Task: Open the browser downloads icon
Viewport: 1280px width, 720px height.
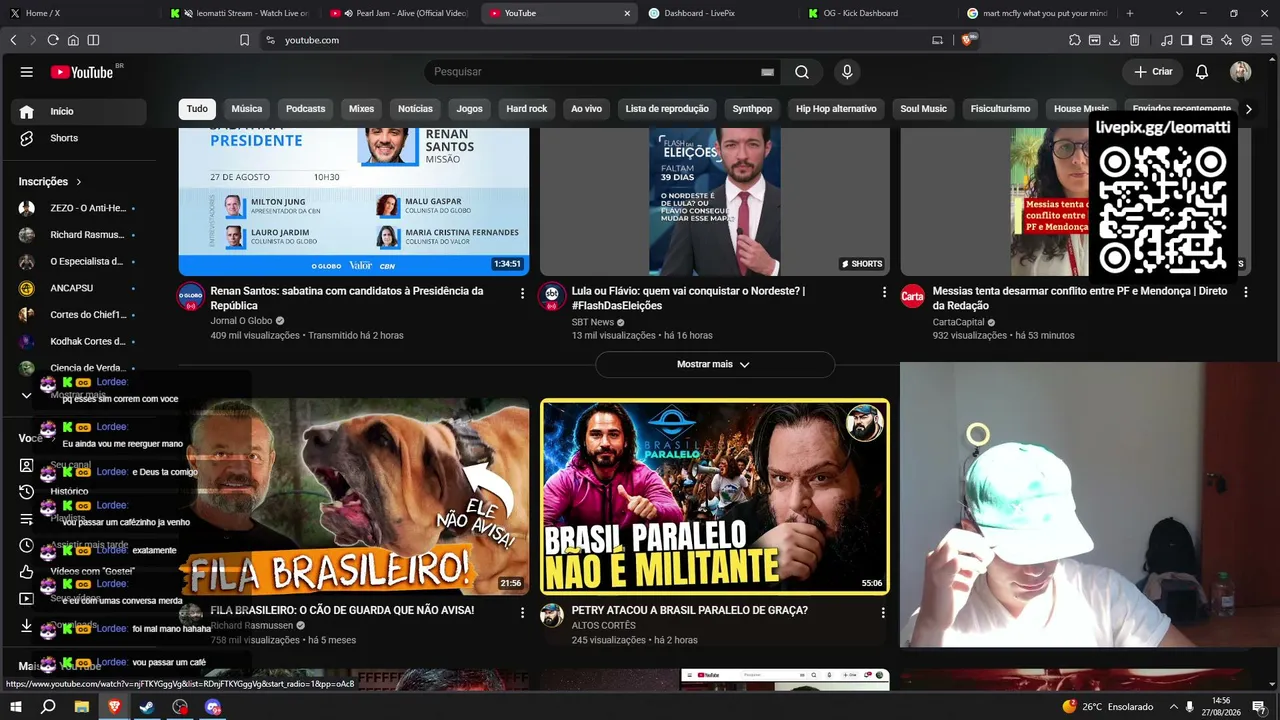Action: pos(1115,40)
